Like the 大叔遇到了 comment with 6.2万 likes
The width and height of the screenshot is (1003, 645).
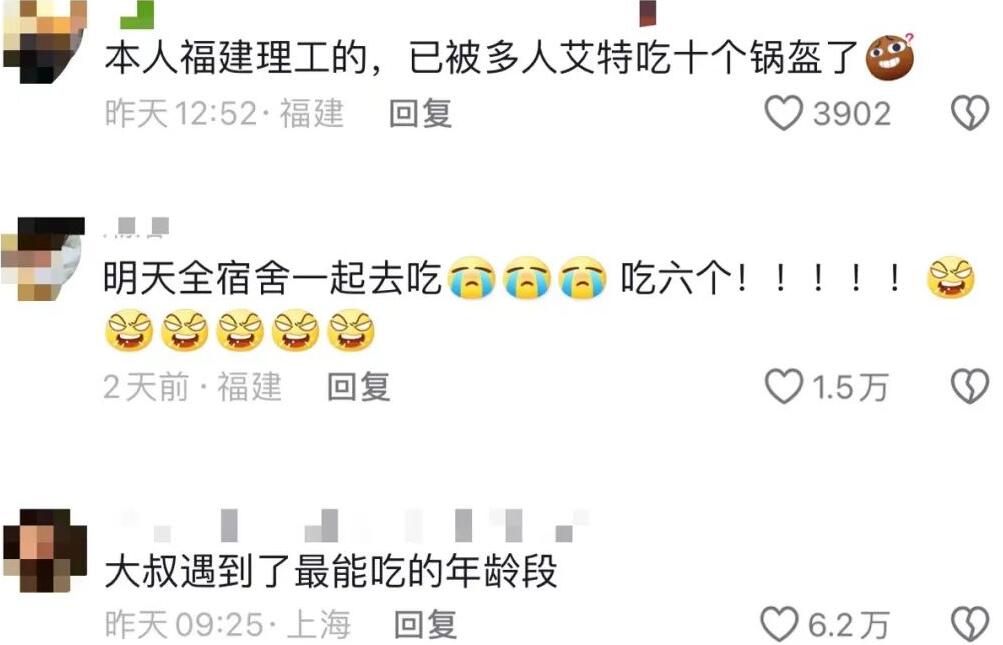779,624
